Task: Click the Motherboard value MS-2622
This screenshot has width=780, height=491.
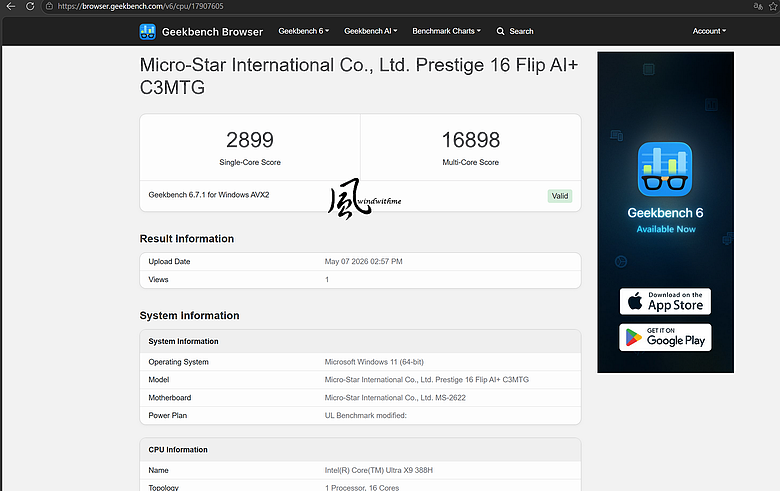Action: (395, 397)
